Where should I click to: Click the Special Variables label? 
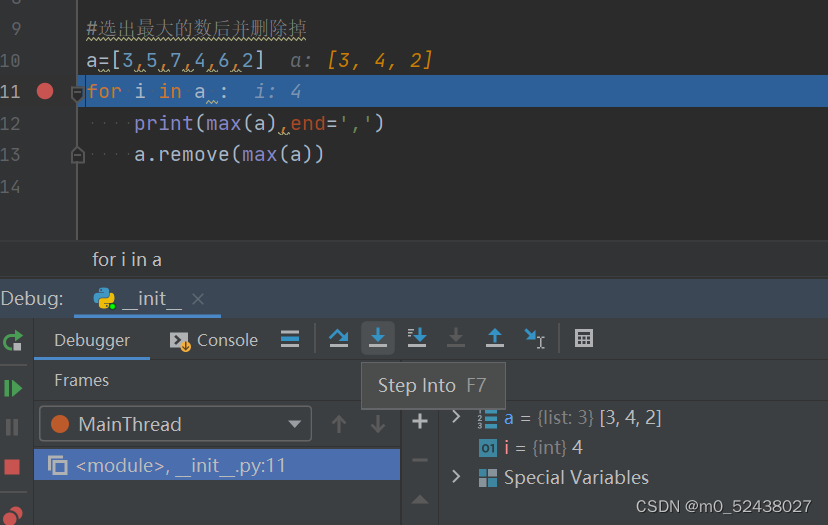[x=576, y=477]
